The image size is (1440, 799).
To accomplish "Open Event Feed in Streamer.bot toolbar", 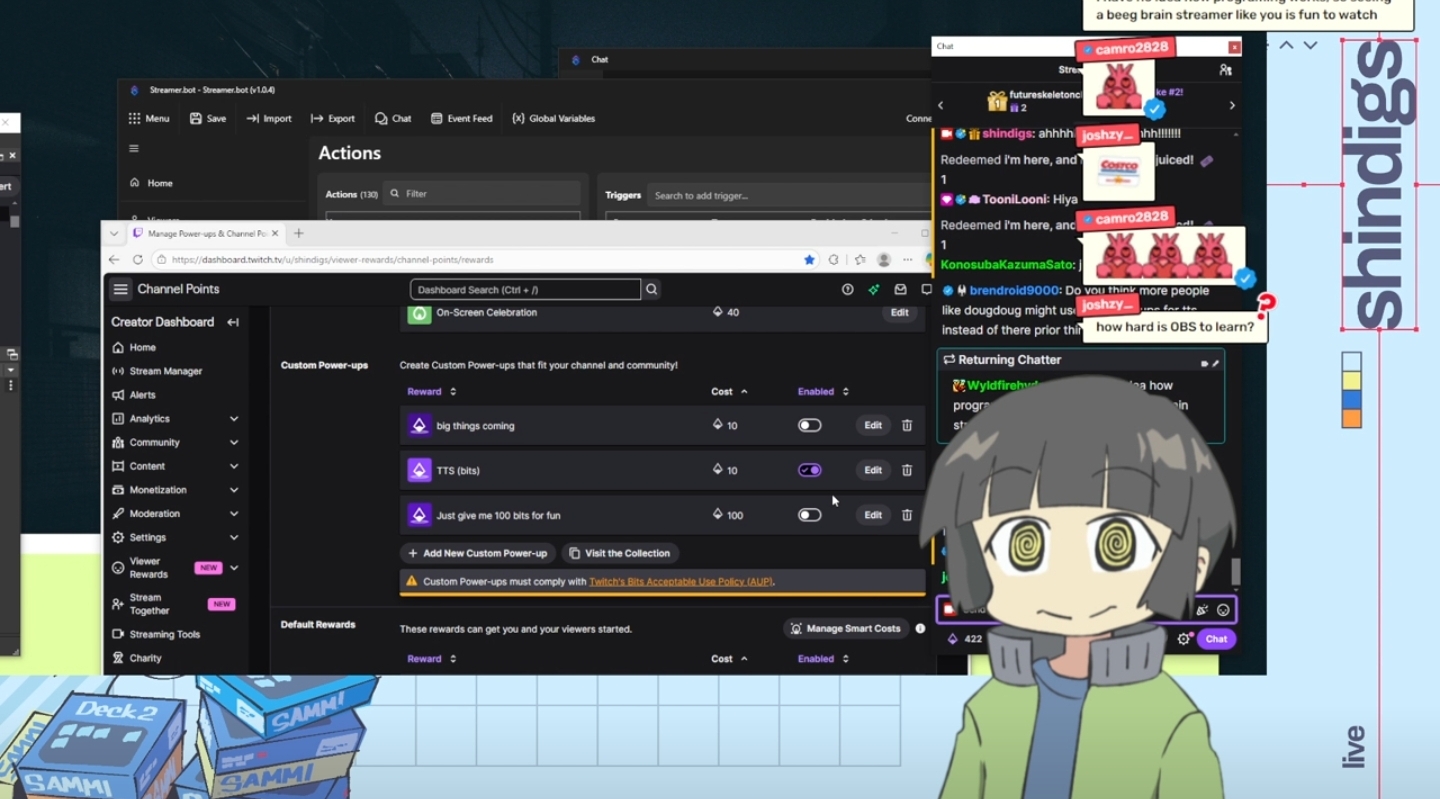I will [x=462, y=118].
